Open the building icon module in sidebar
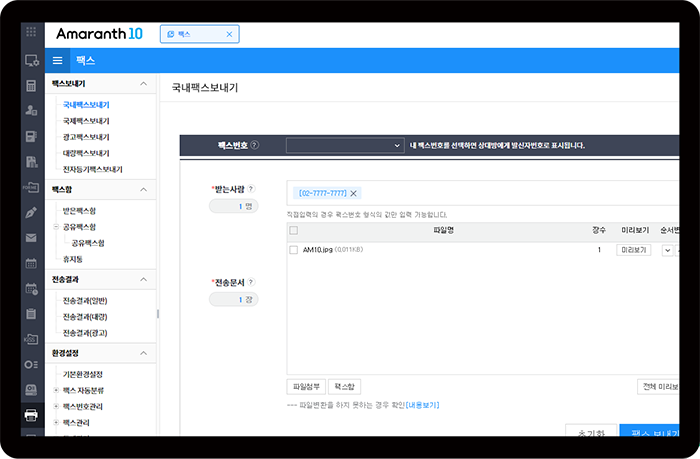The width and height of the screenshot is (700, 459). 31,162
